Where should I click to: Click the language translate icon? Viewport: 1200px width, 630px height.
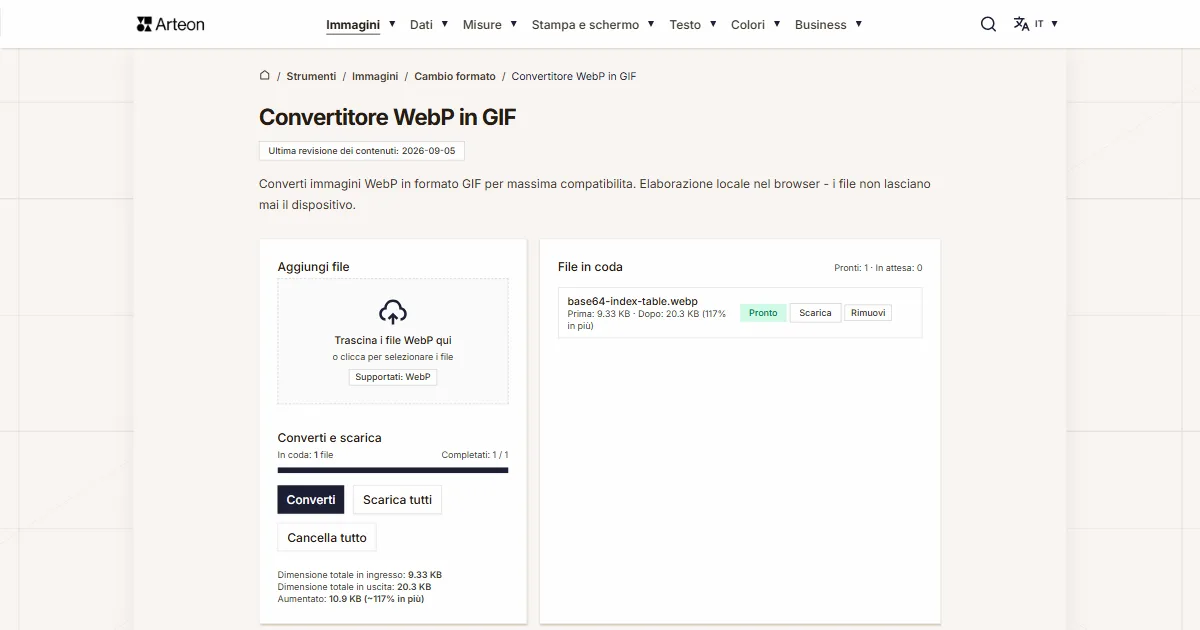tap(1021, 24)
